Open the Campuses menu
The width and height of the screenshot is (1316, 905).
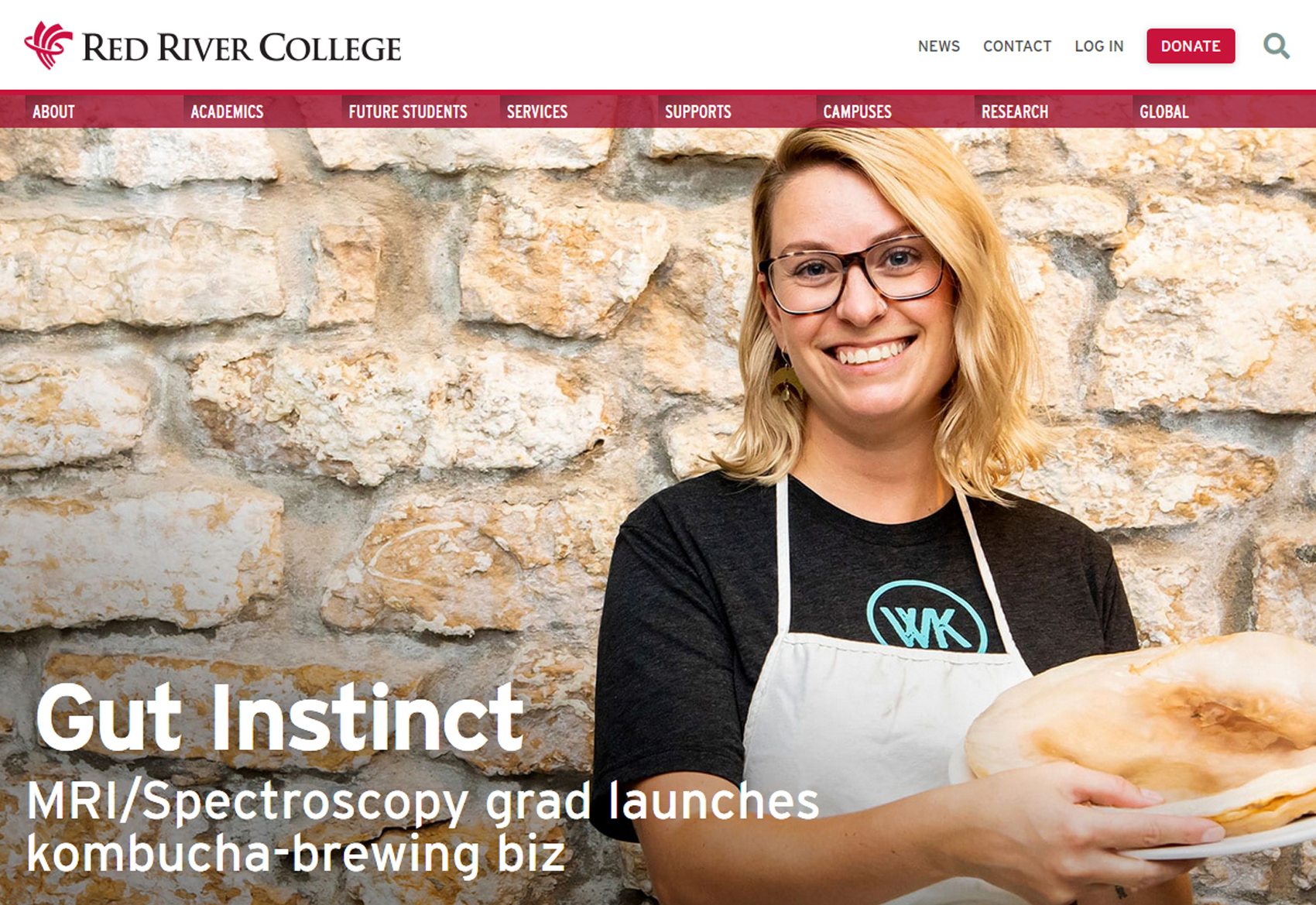coord(857,111)
